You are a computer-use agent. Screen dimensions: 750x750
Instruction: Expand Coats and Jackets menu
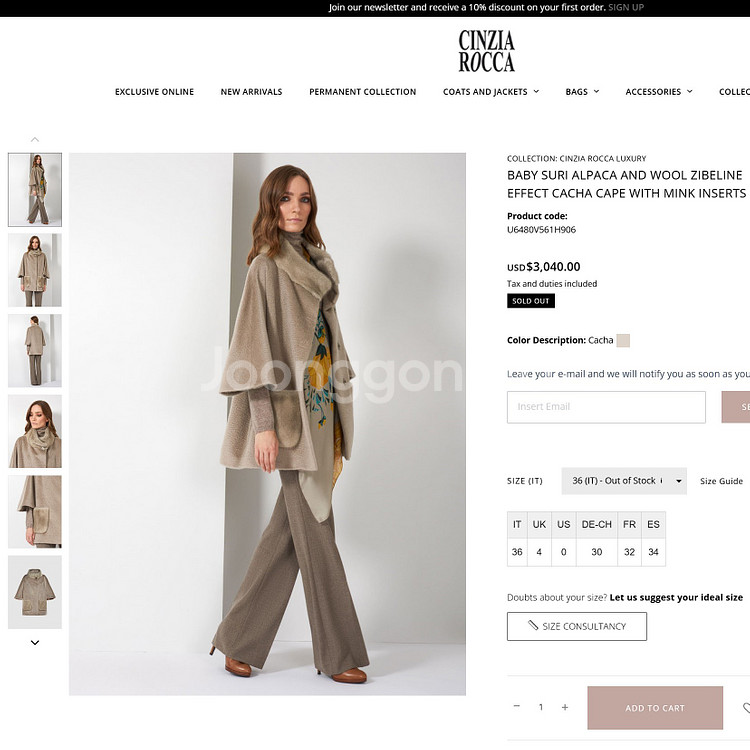tap(491, 91)
